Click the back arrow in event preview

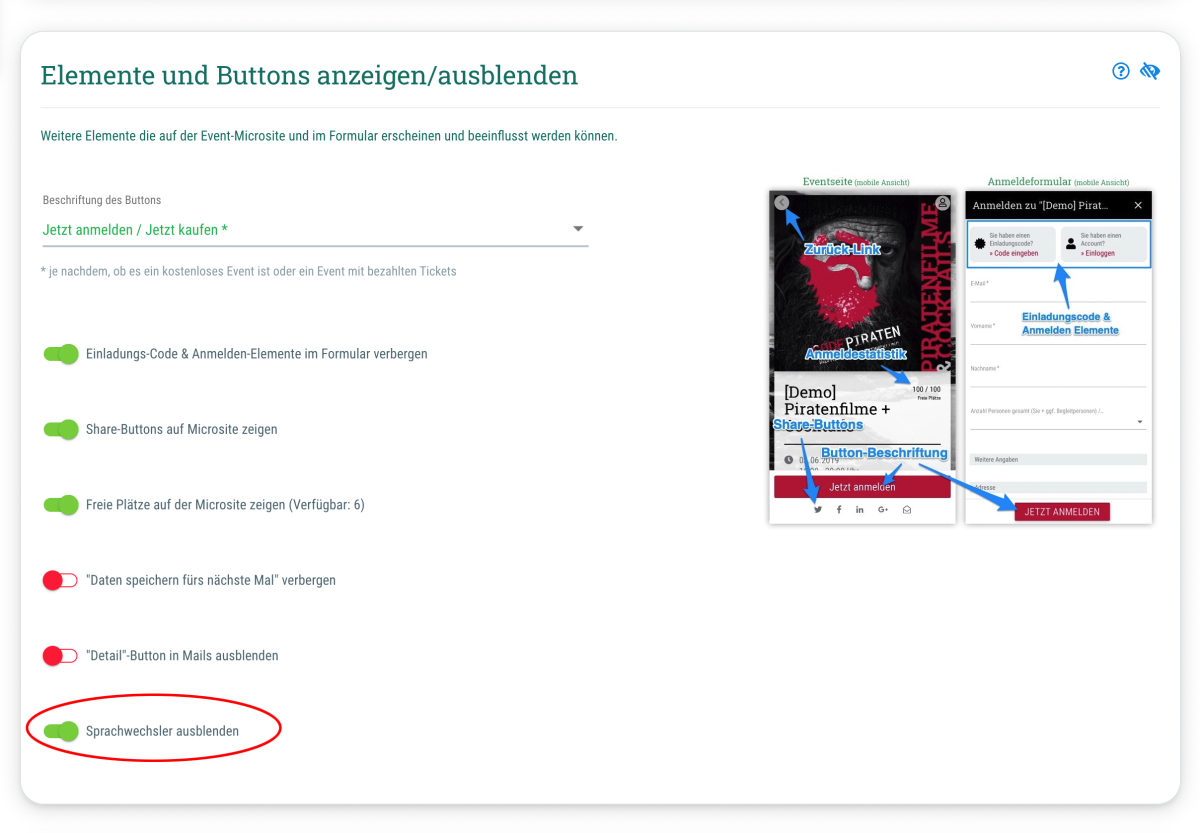tap(782, 203)
